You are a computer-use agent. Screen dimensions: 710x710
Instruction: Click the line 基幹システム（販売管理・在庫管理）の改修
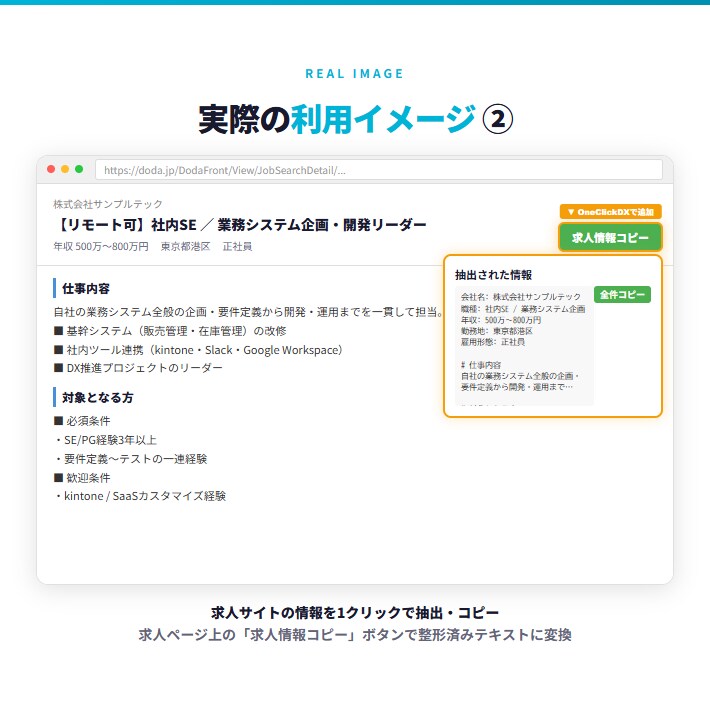(170, 331)
